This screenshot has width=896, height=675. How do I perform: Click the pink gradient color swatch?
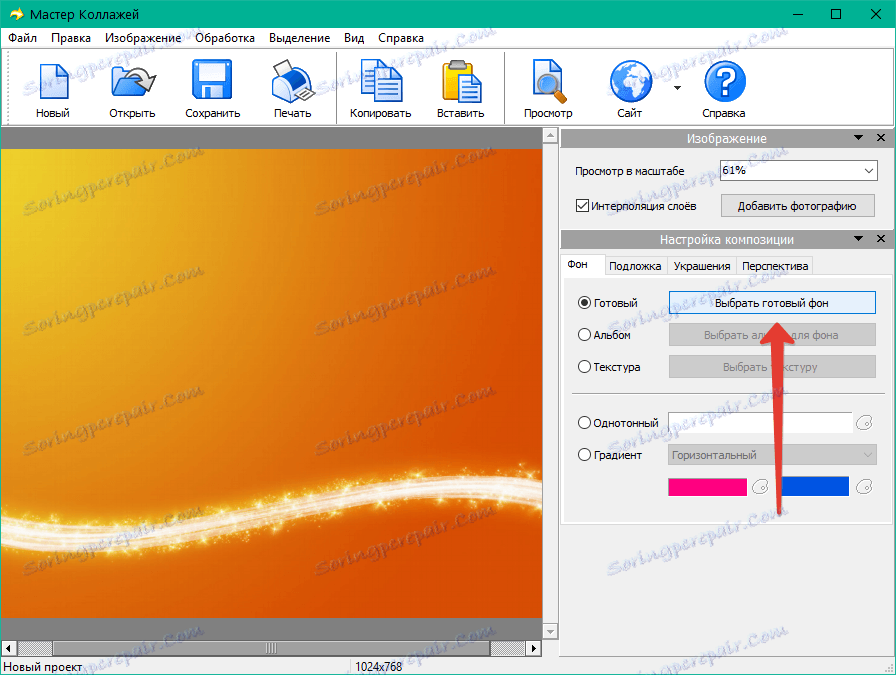(707, 487)
